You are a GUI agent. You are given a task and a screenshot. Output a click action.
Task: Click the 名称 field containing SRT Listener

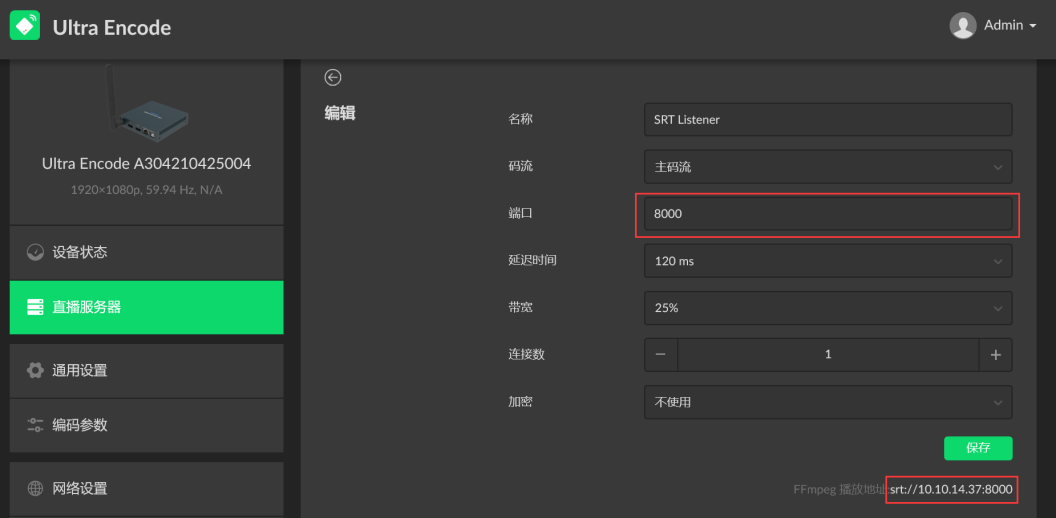click(828, 120)
